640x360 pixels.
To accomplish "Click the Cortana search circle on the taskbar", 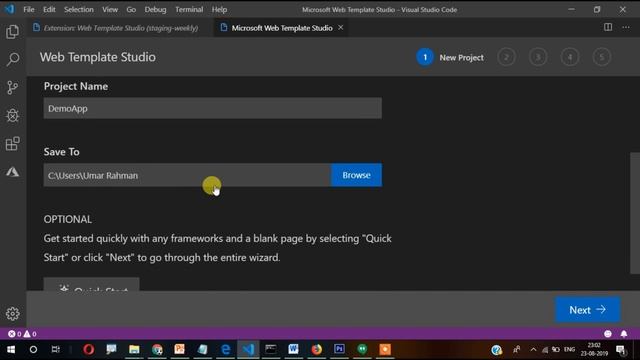I will point(33,349).
